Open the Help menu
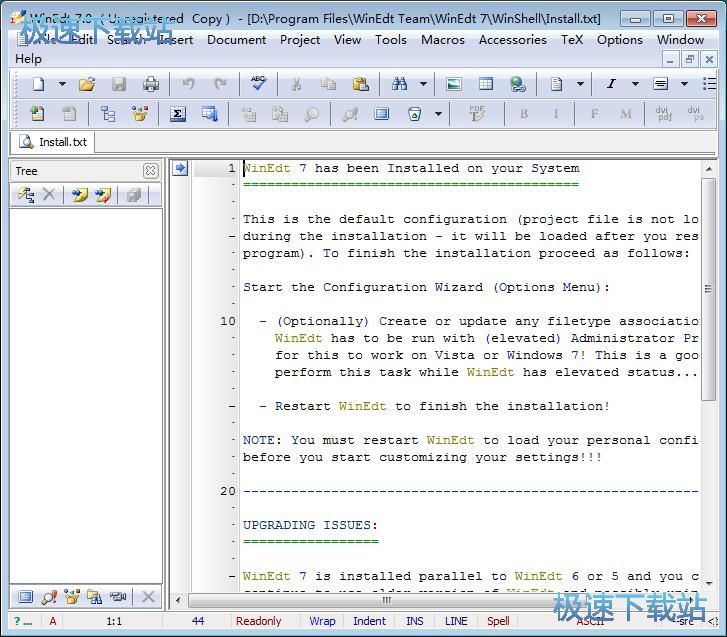This screenshot has width=727, height=637. [28, 59]
